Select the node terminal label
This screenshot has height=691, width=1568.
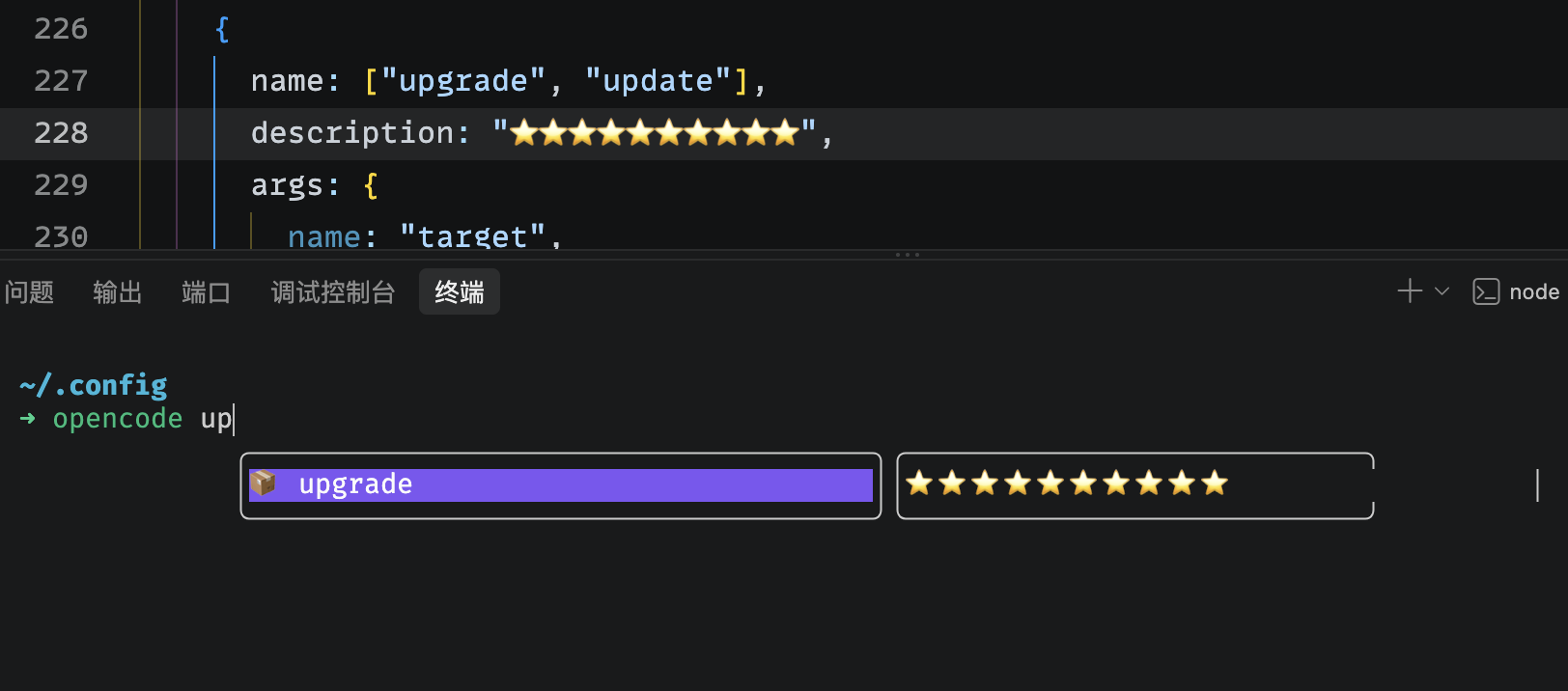tap(1534, 291)
